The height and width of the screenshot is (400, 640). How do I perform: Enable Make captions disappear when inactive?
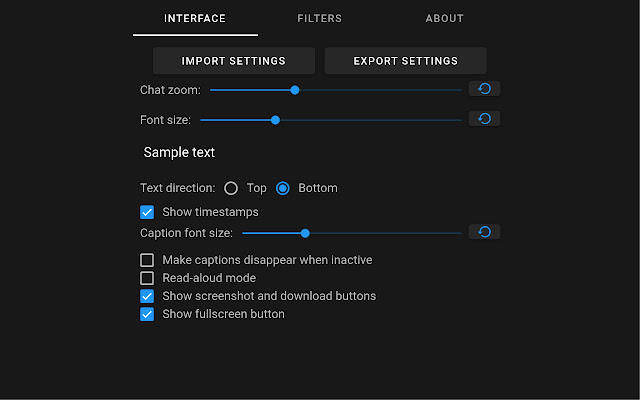(x=147, y=260)
